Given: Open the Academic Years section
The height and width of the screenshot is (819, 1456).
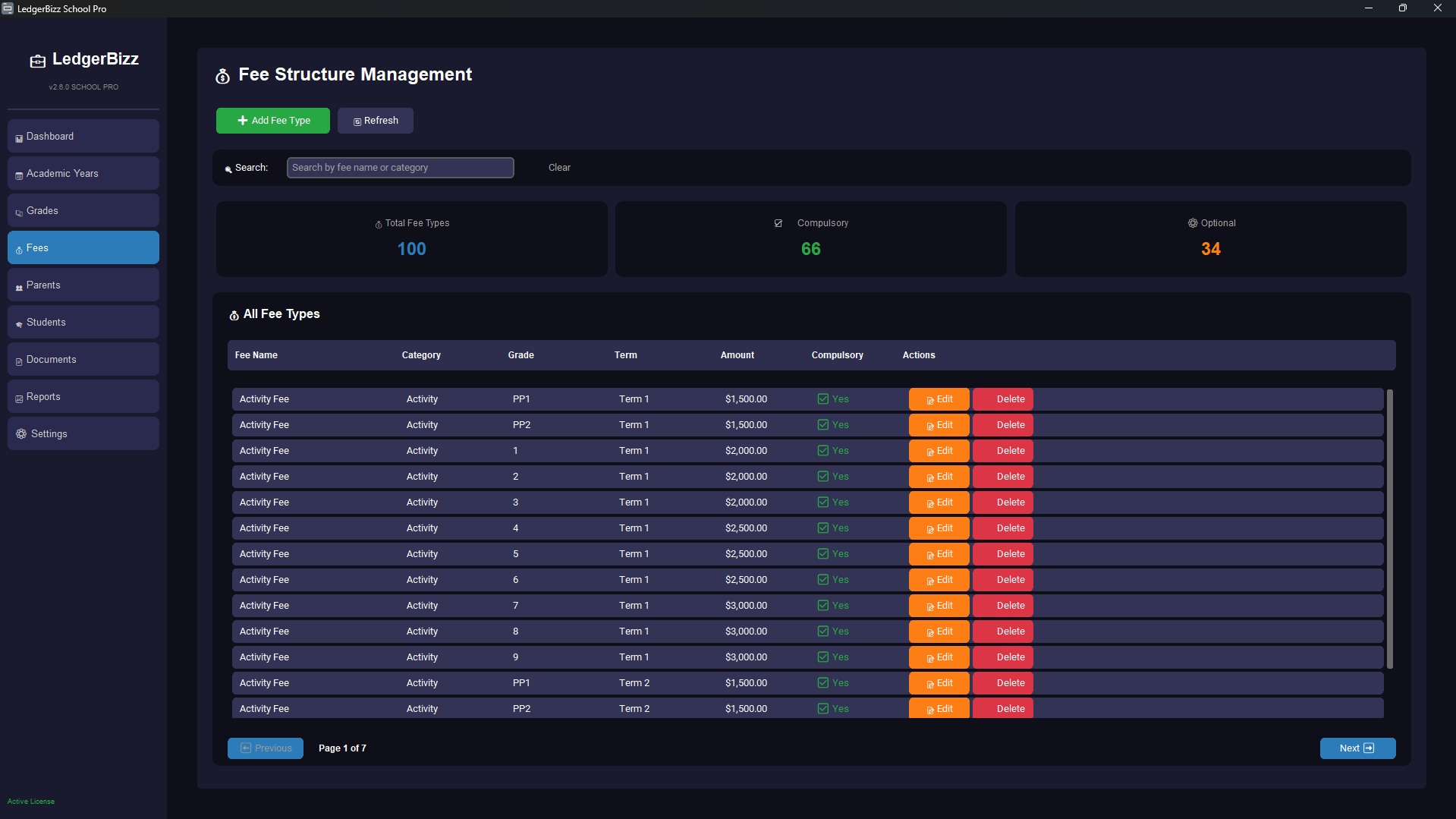Looking at the screenshot, I should point(83,174).
